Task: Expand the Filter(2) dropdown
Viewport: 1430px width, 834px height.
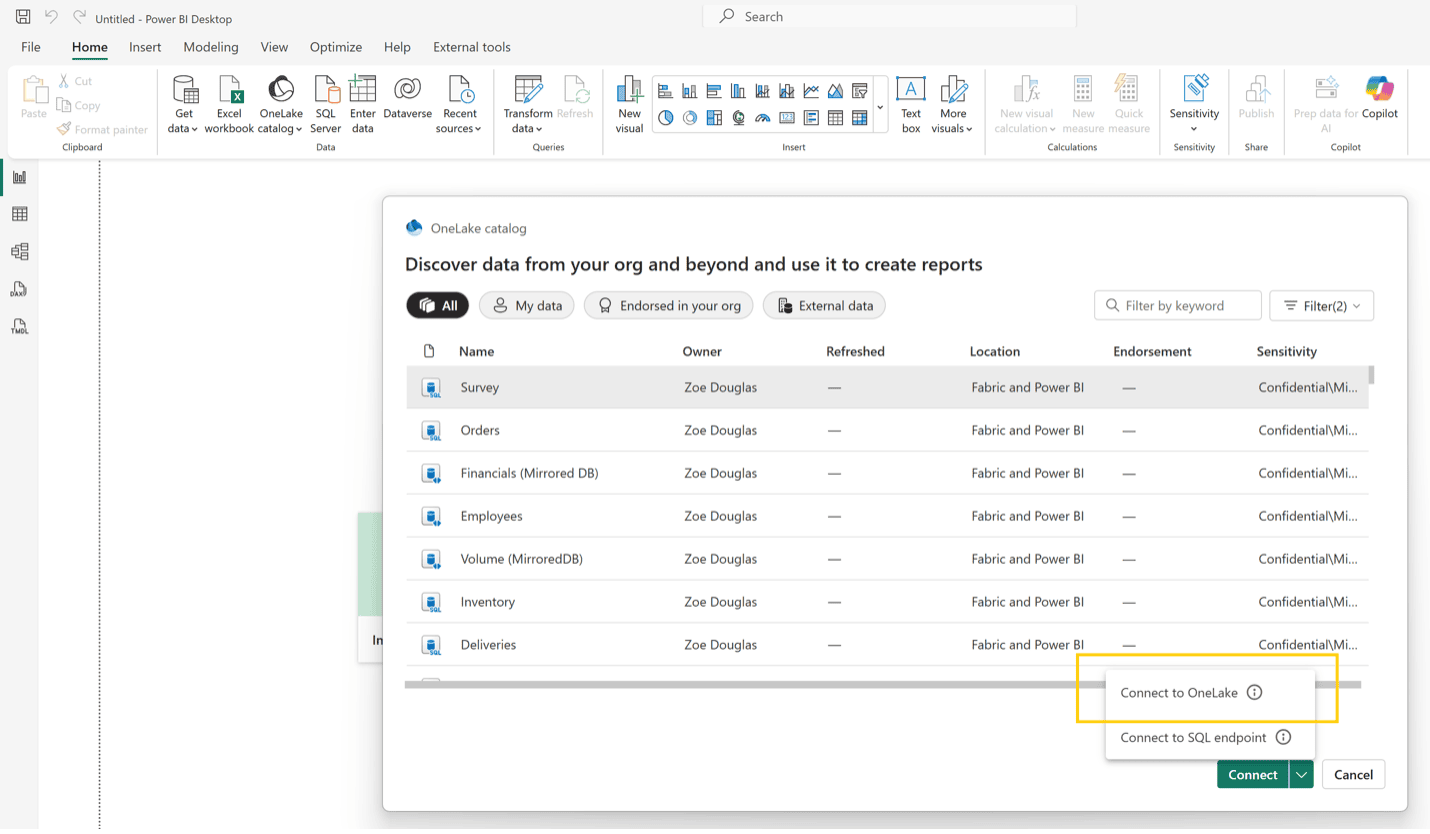Action: 1321,306
